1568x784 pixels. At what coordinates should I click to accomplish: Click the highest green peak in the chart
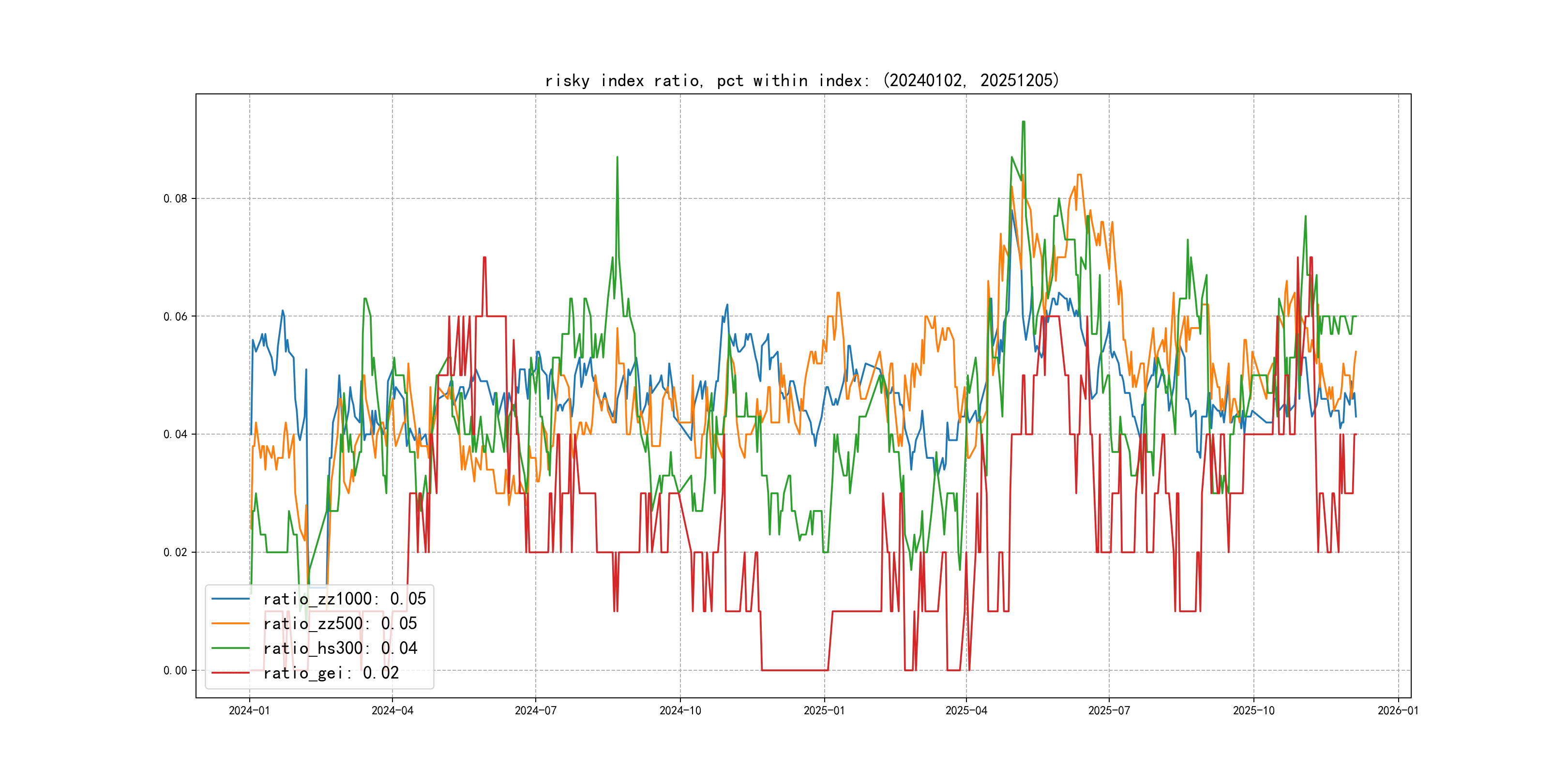tap(1023, 122)
